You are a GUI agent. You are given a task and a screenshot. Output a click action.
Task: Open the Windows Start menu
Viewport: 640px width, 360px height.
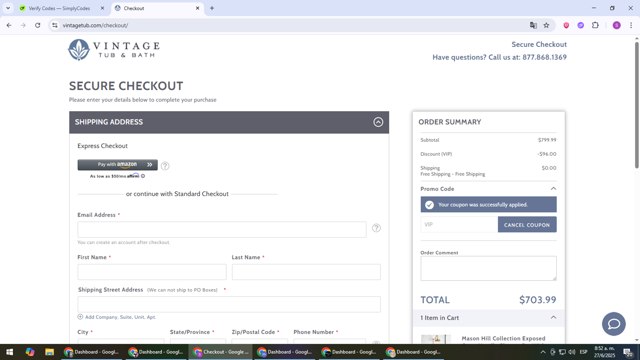[x=9, y=352]
